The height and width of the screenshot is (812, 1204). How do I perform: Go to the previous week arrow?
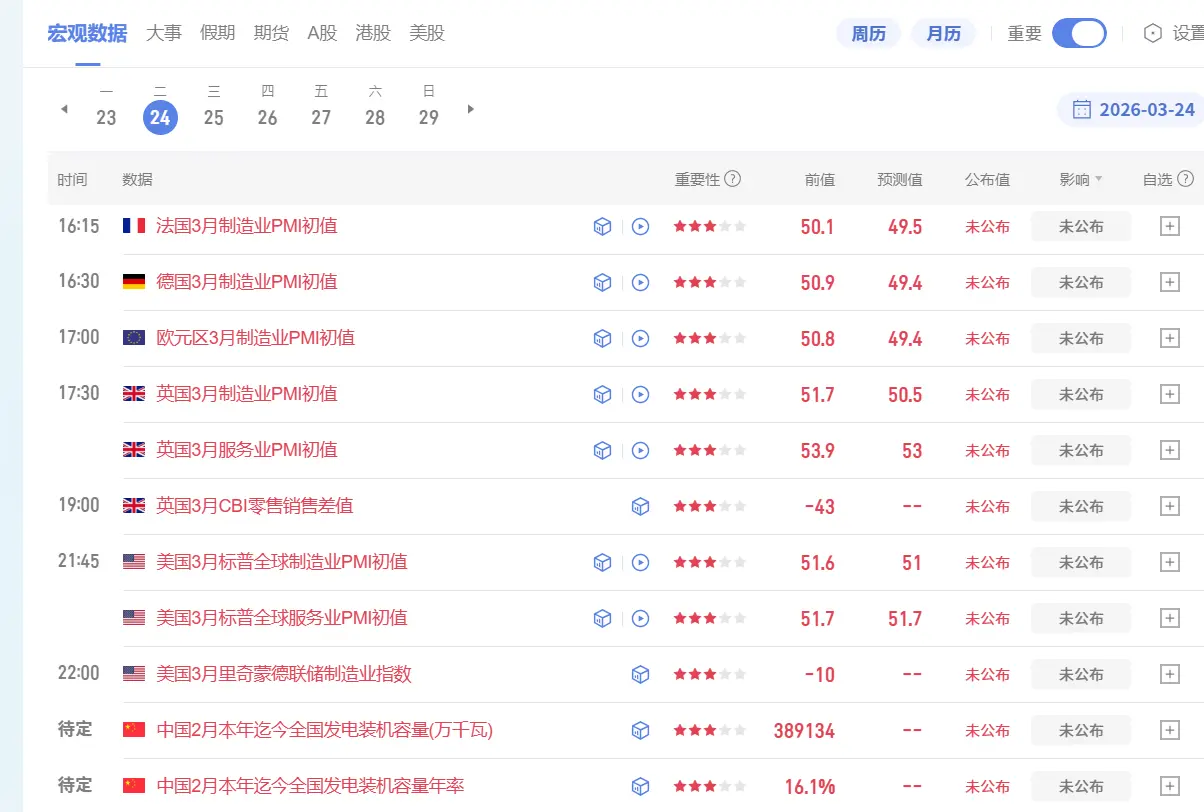point(65,109)
